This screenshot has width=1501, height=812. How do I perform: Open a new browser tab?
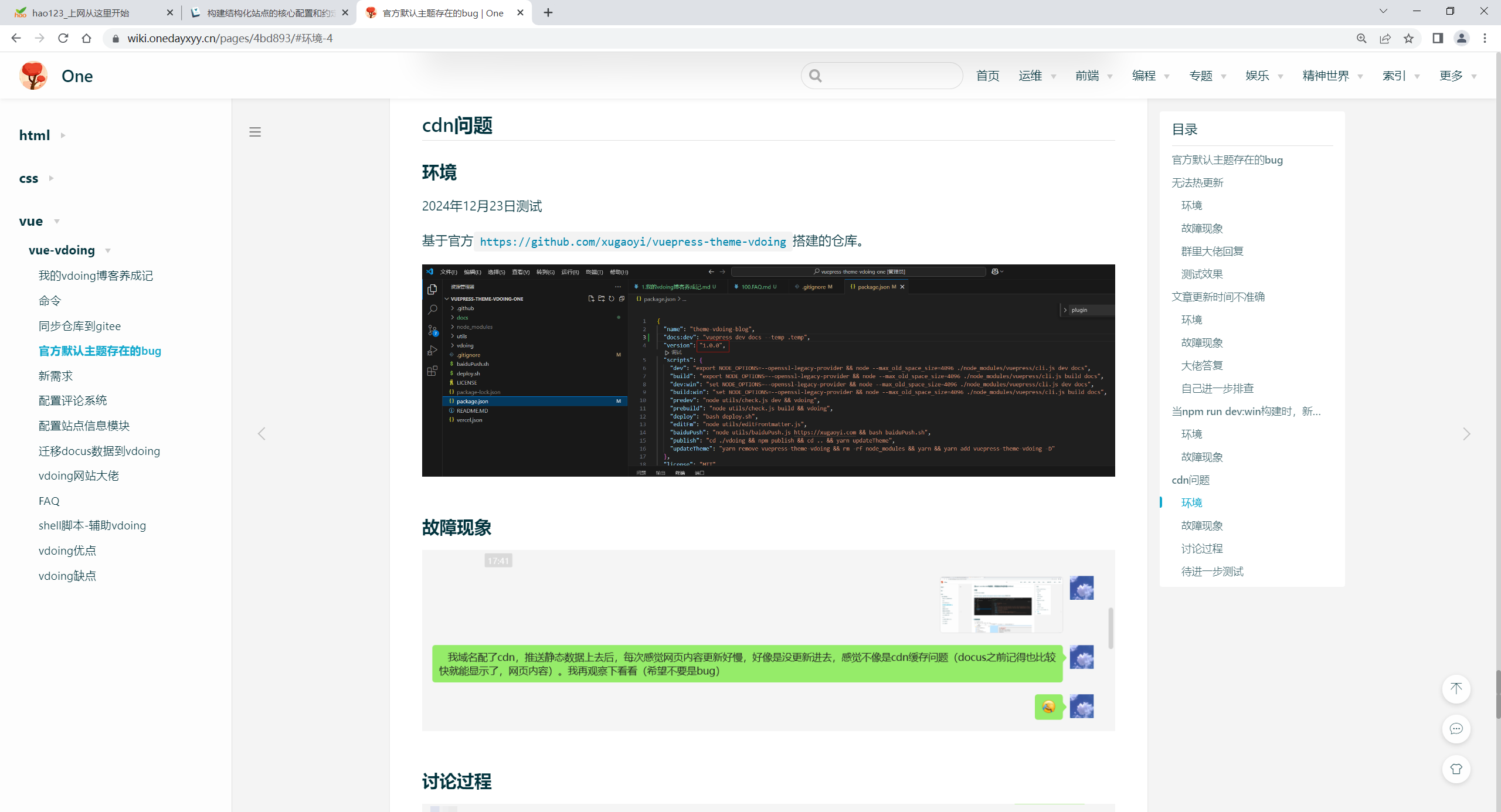[548, 12]
